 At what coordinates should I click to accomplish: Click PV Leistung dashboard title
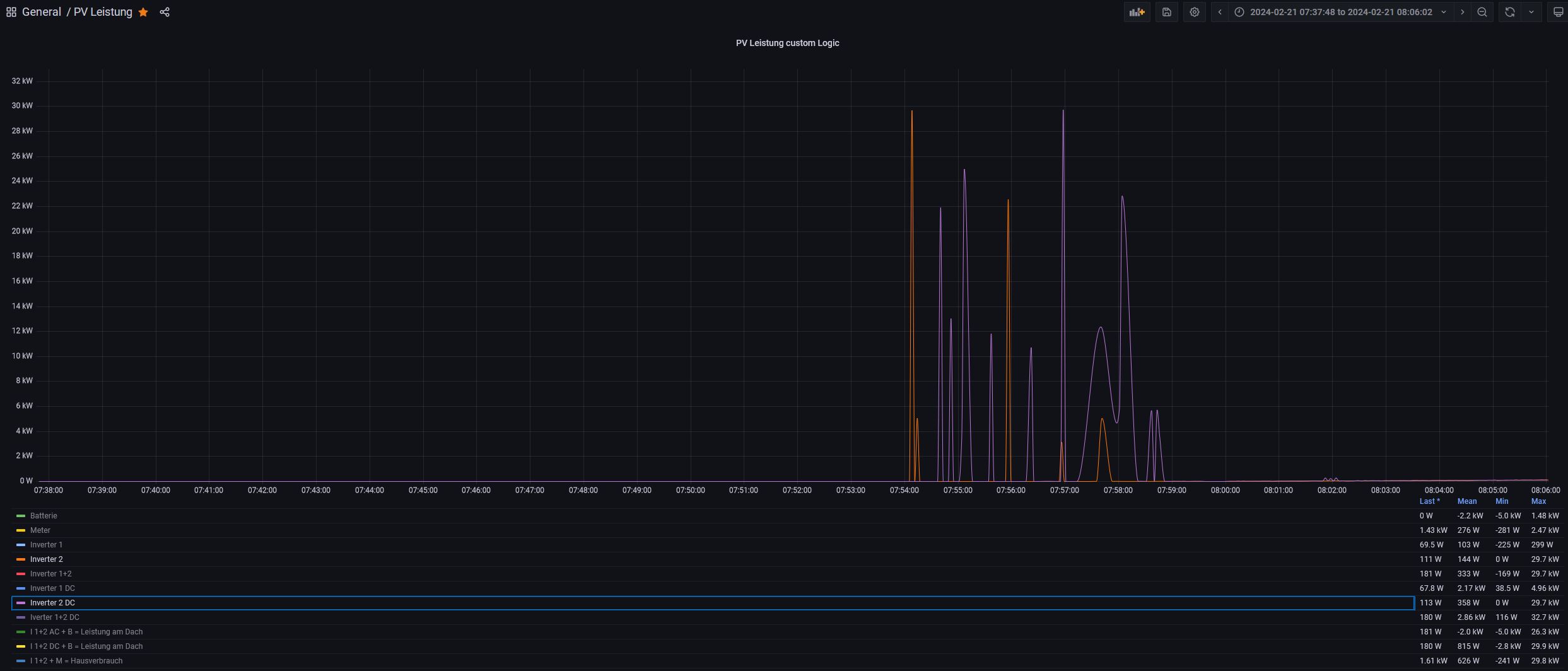pos(103,12)
